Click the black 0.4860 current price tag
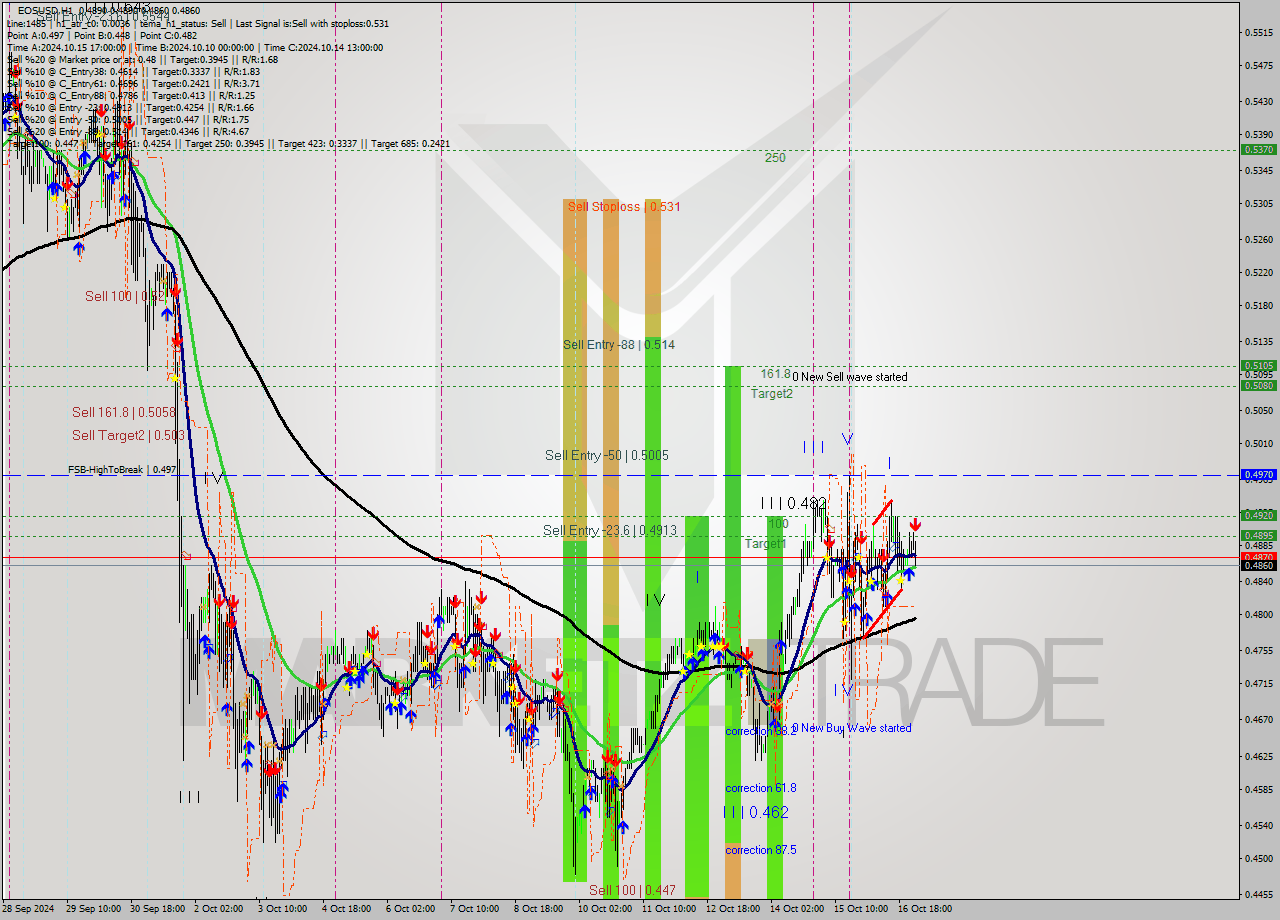Screen dimensions: 1280x920 (x=1258, y=565)
